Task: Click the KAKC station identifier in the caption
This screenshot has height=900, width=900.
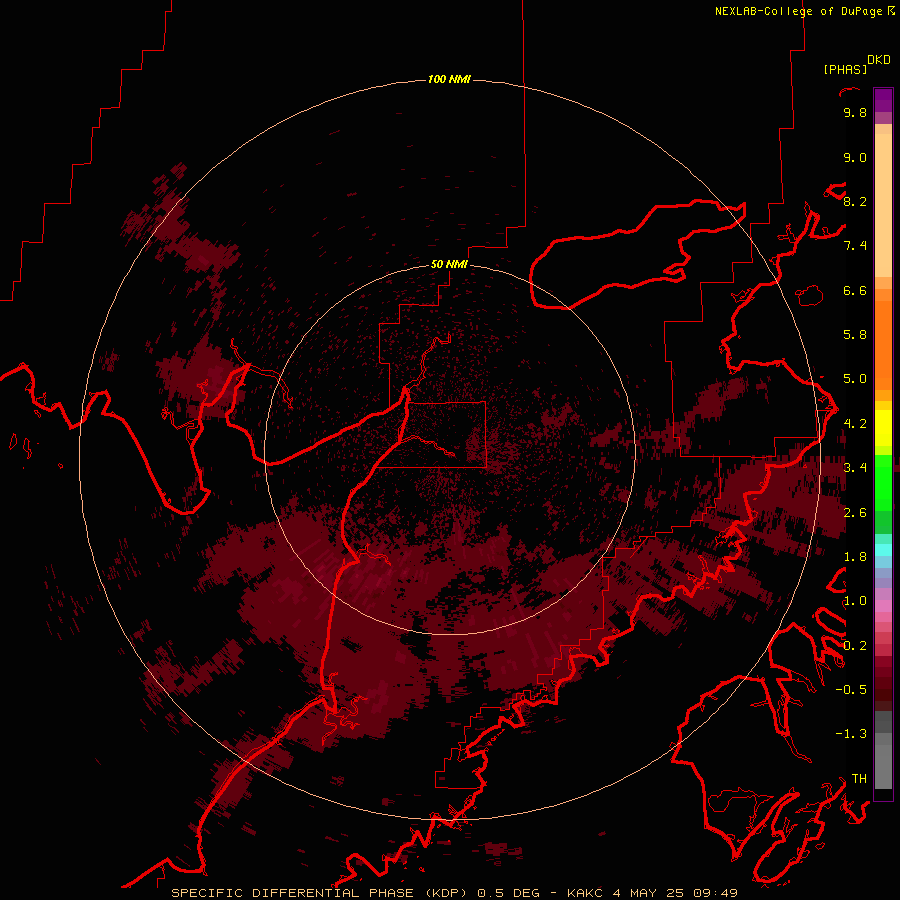Action: point(584,893)
